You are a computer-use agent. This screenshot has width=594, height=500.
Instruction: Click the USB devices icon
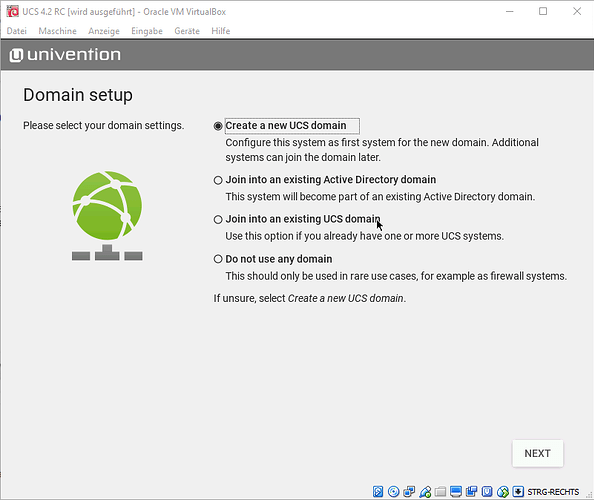click(x=425, y=492)
